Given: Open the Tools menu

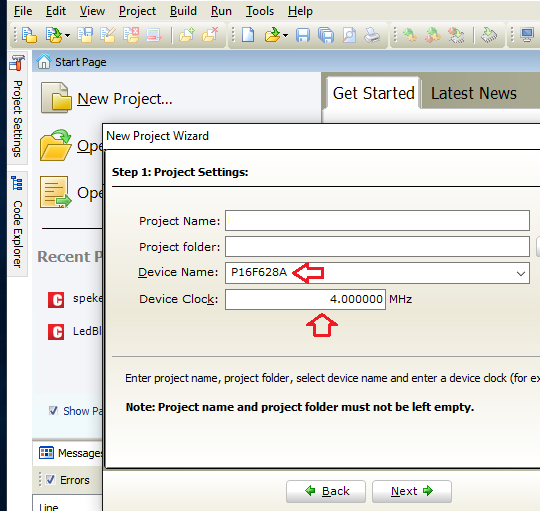Looking at the screenshot, I should [x=260, y=11].
